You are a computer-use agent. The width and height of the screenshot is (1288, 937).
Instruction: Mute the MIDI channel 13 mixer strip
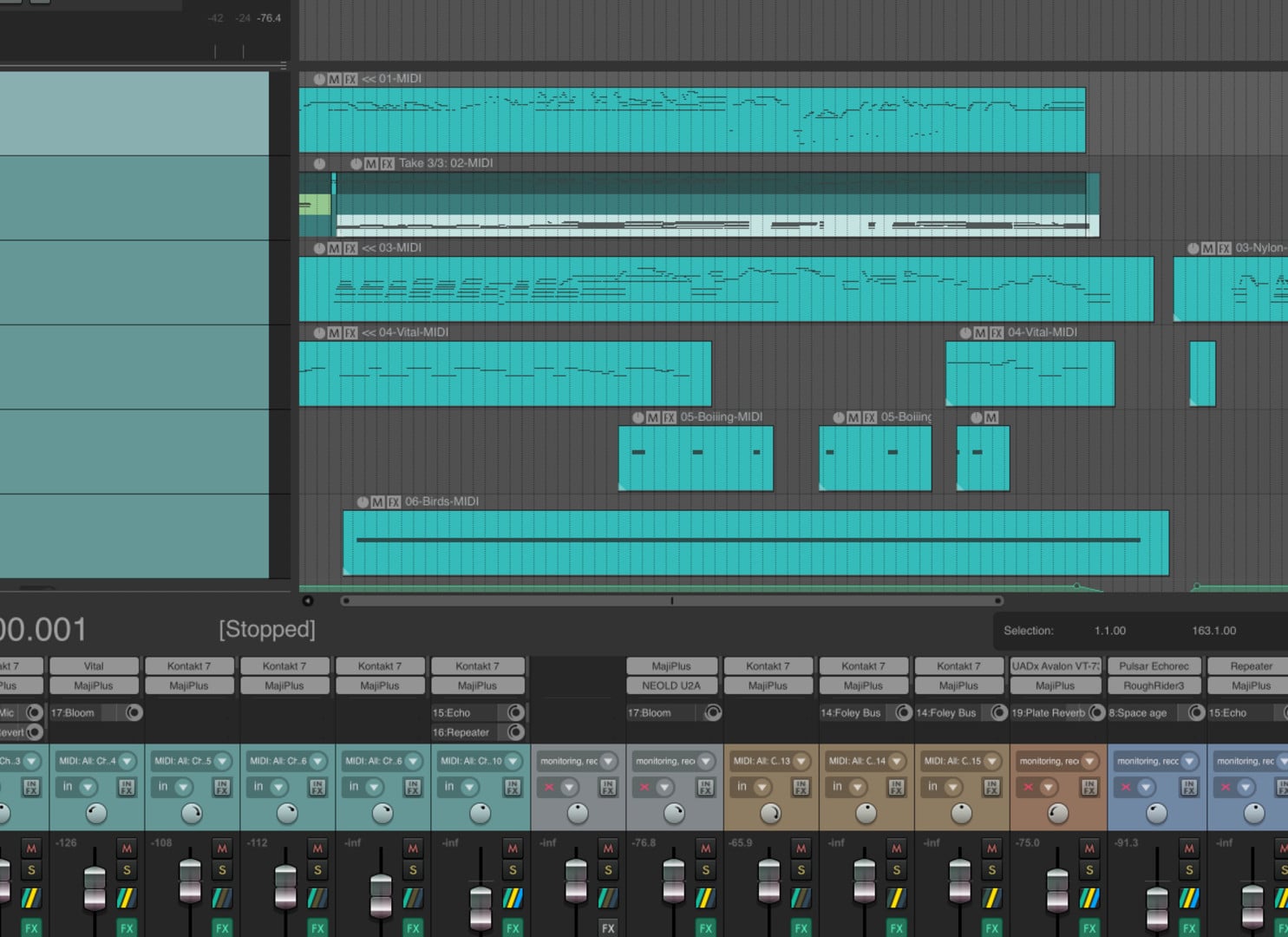(801, 848)
